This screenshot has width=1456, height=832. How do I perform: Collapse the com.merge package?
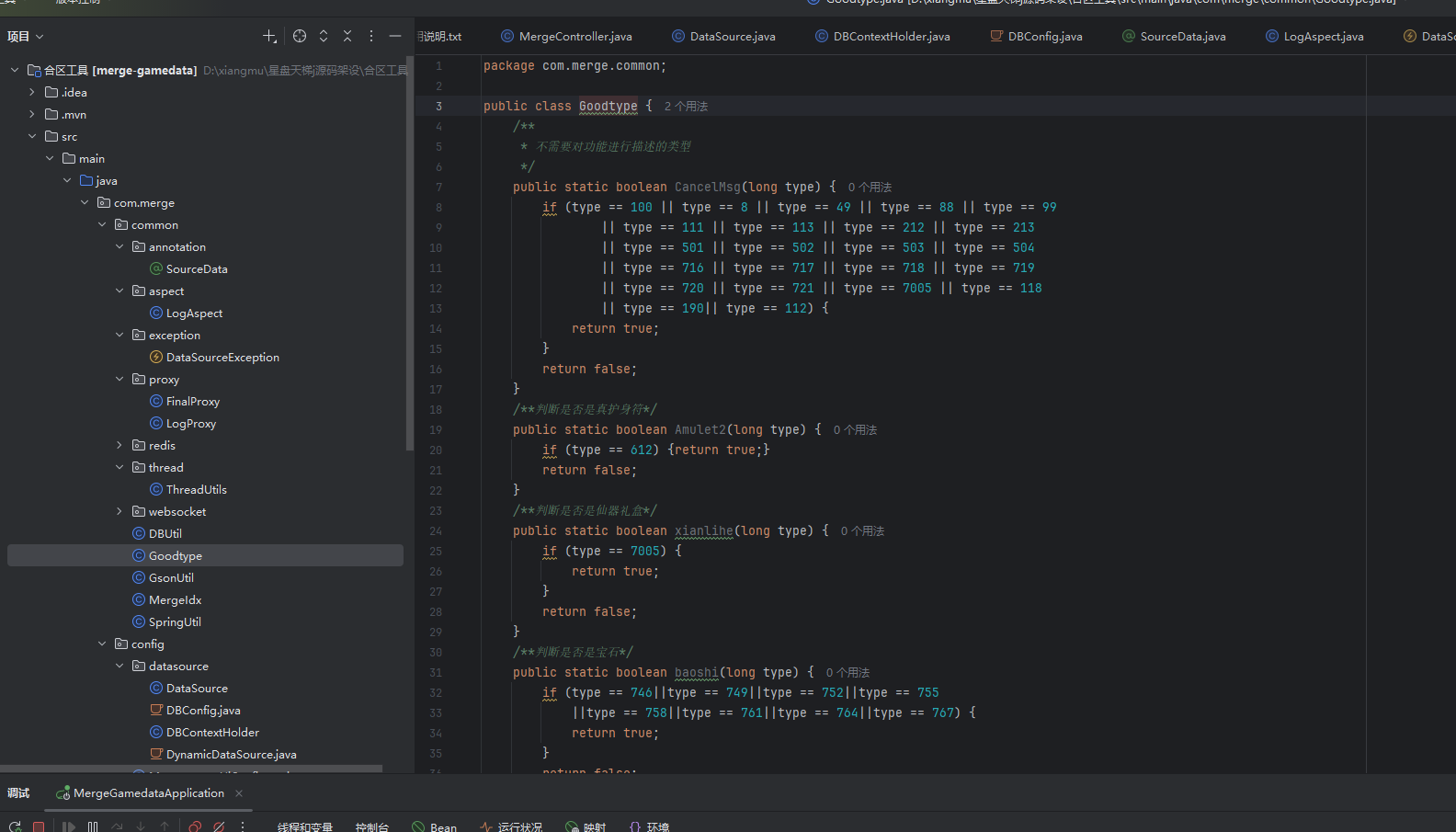[x=85, y=202]
